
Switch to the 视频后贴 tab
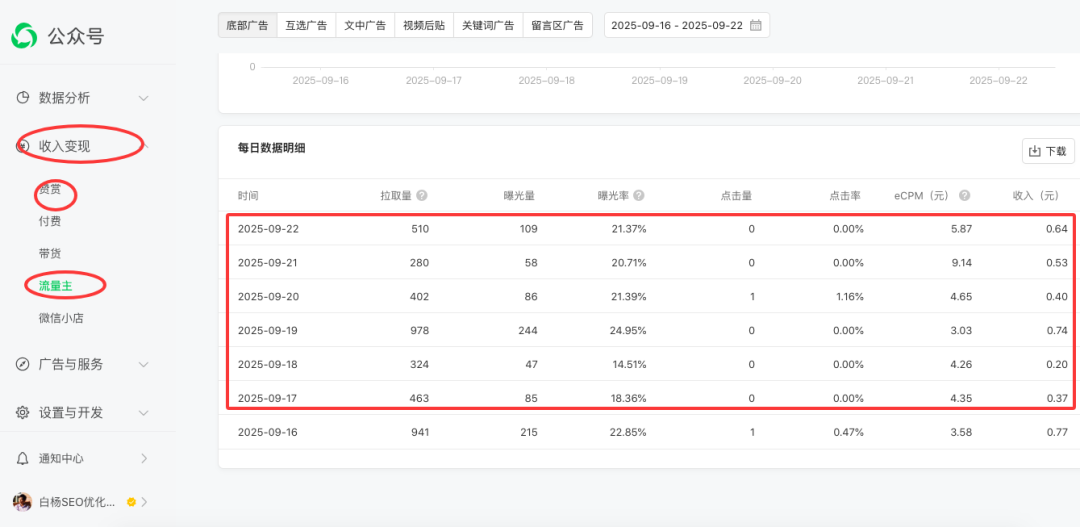click(423, 25)
